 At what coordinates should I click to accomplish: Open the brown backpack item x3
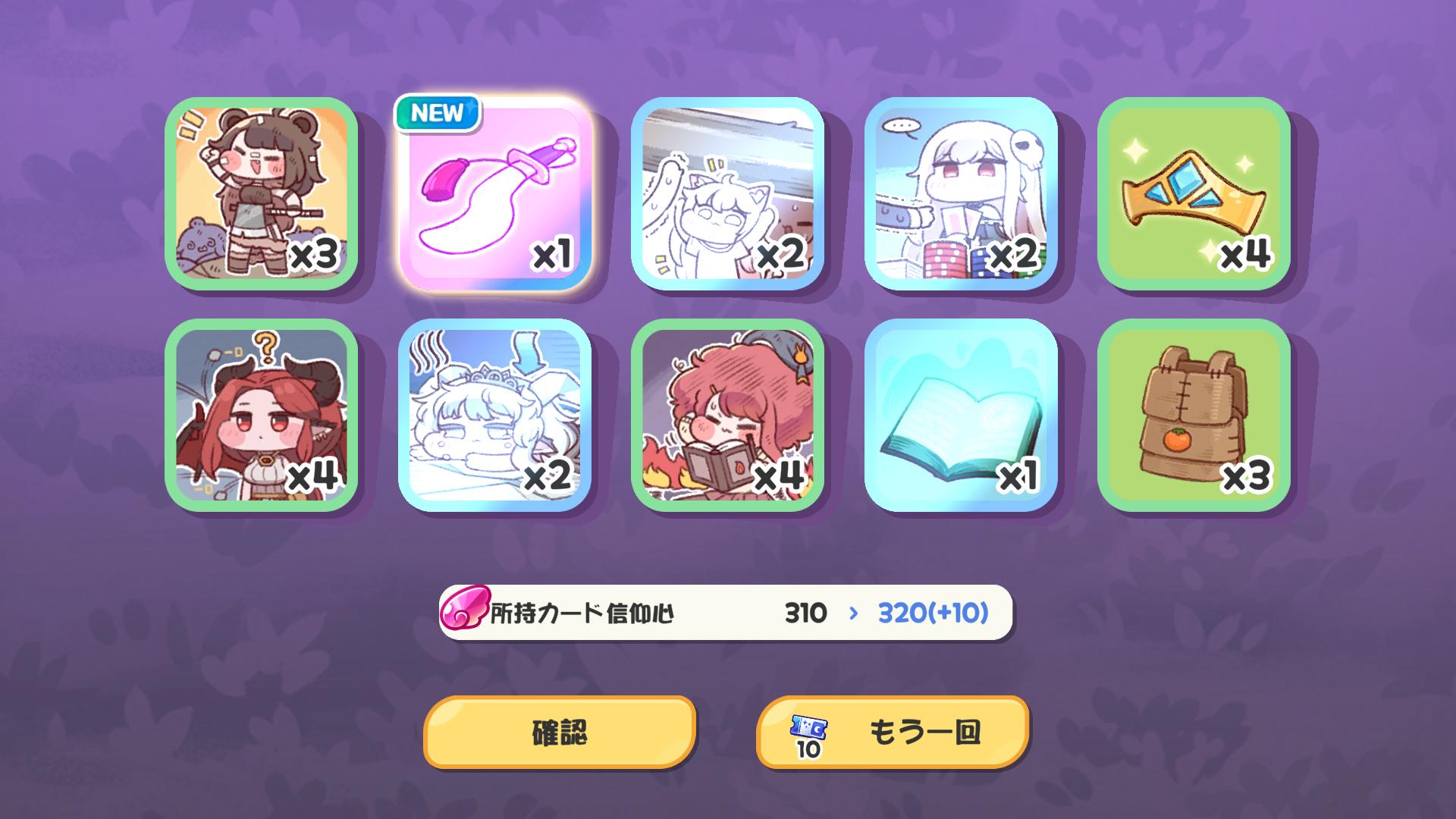[1194, 415]
